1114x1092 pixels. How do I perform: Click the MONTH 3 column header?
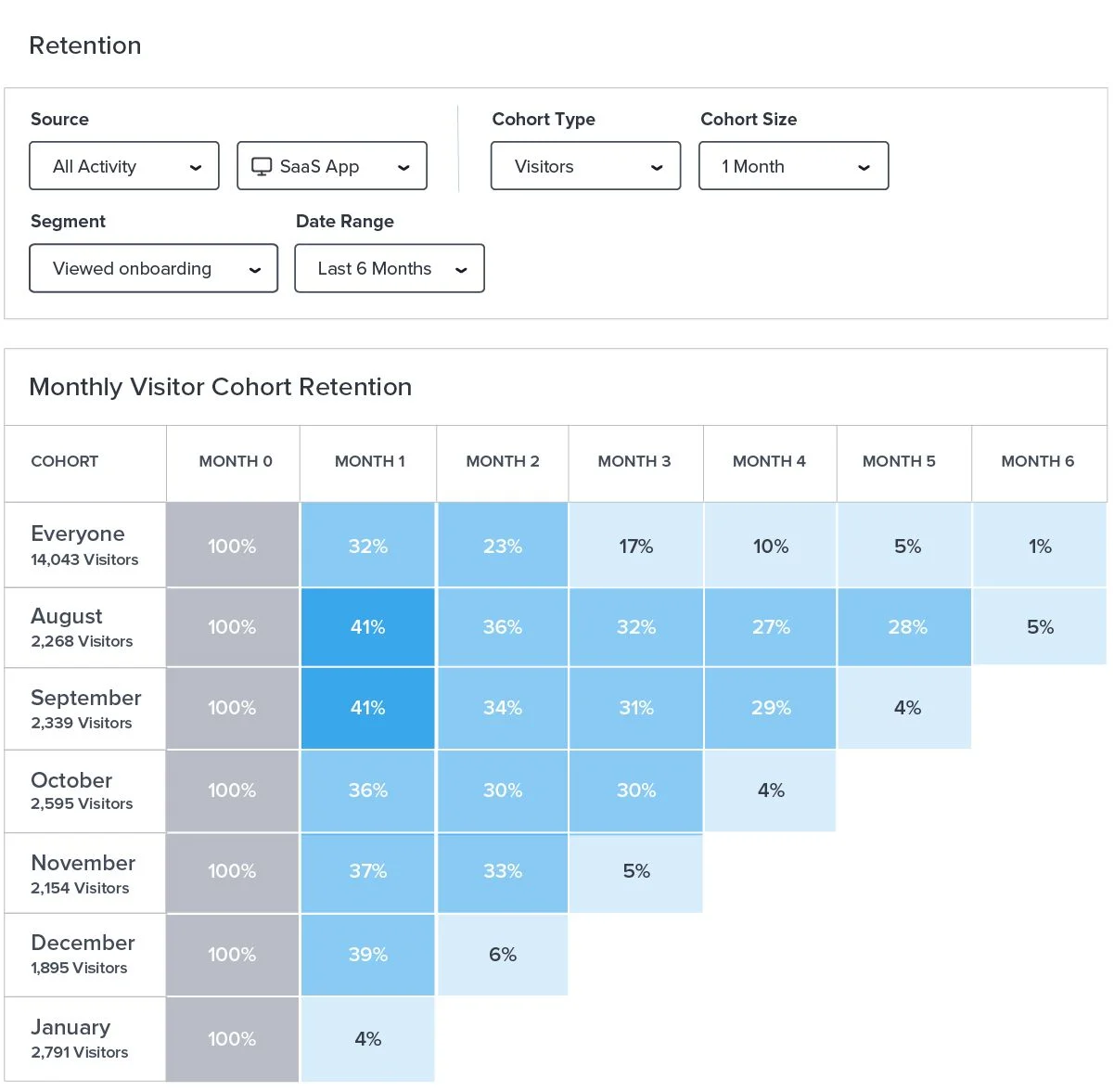coord(634,461)
